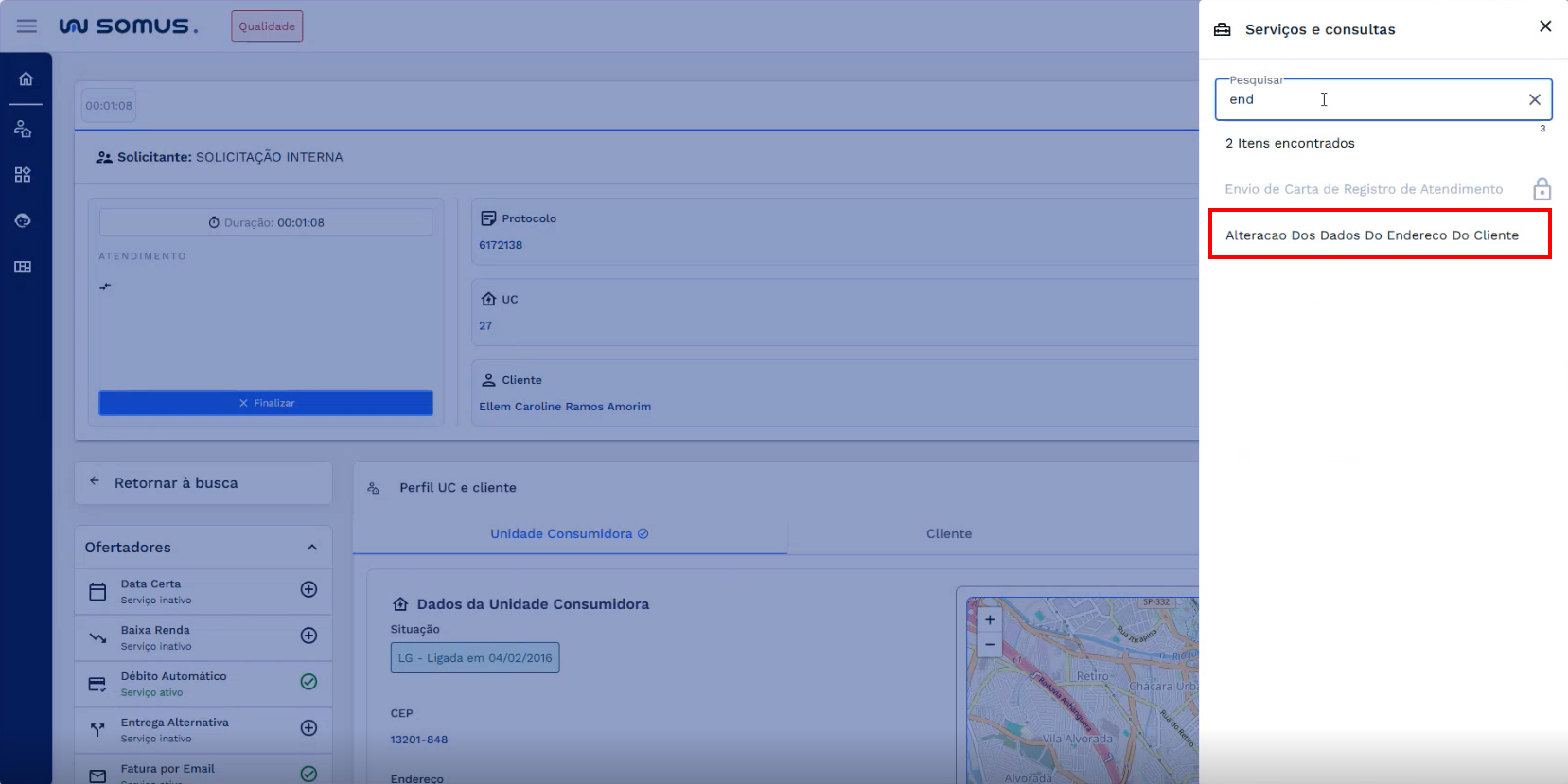1568x784 pixels.
Task: Select Alteracao Dos Dados Do Endereco Do Cliente
Action: pos(1372,235)
